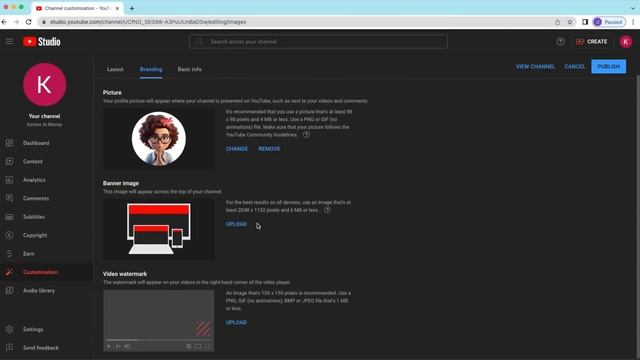
Task: Click the browser address bar URL
Action: [148, 22]
